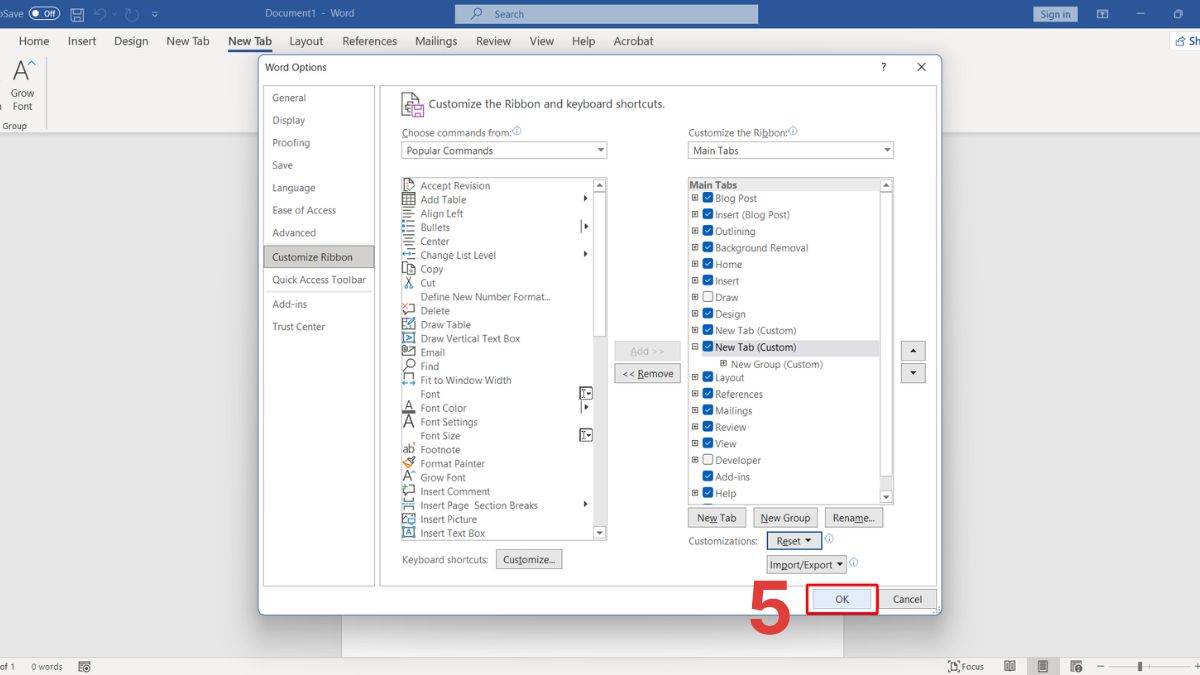Screen dimensions: 1200x675
Task: Toggle the AutoSave switch off/on
Action: pos(44,14)
